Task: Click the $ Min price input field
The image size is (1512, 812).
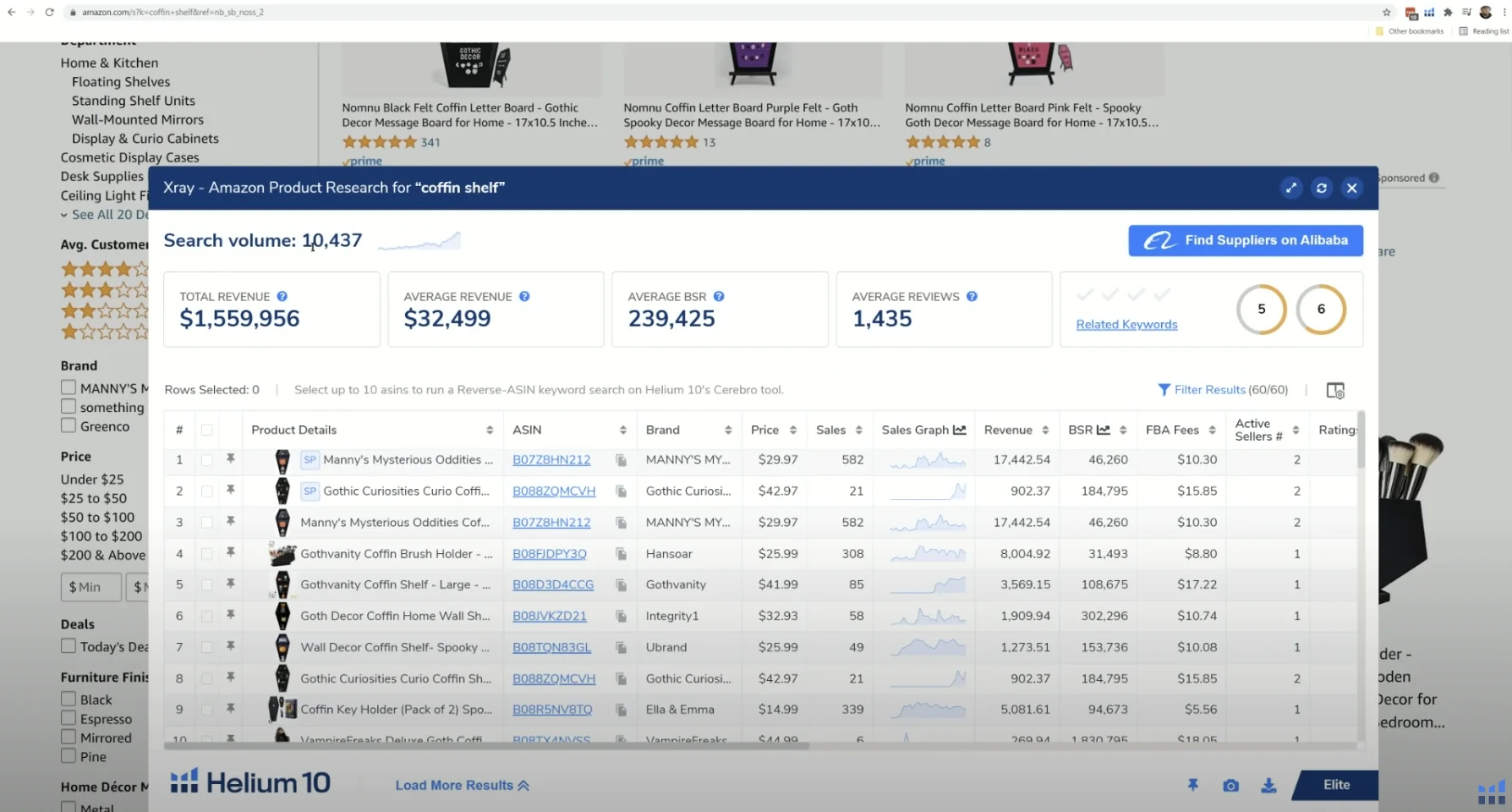Action: (x=90, y=587)
